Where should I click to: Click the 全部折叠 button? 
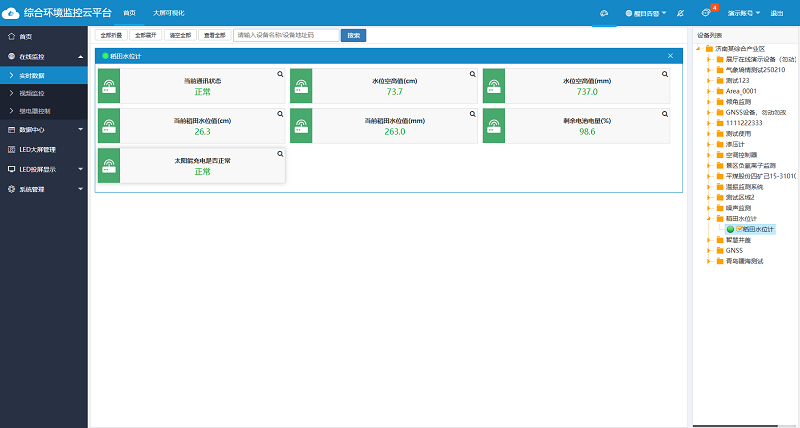(x=111, y=35)
